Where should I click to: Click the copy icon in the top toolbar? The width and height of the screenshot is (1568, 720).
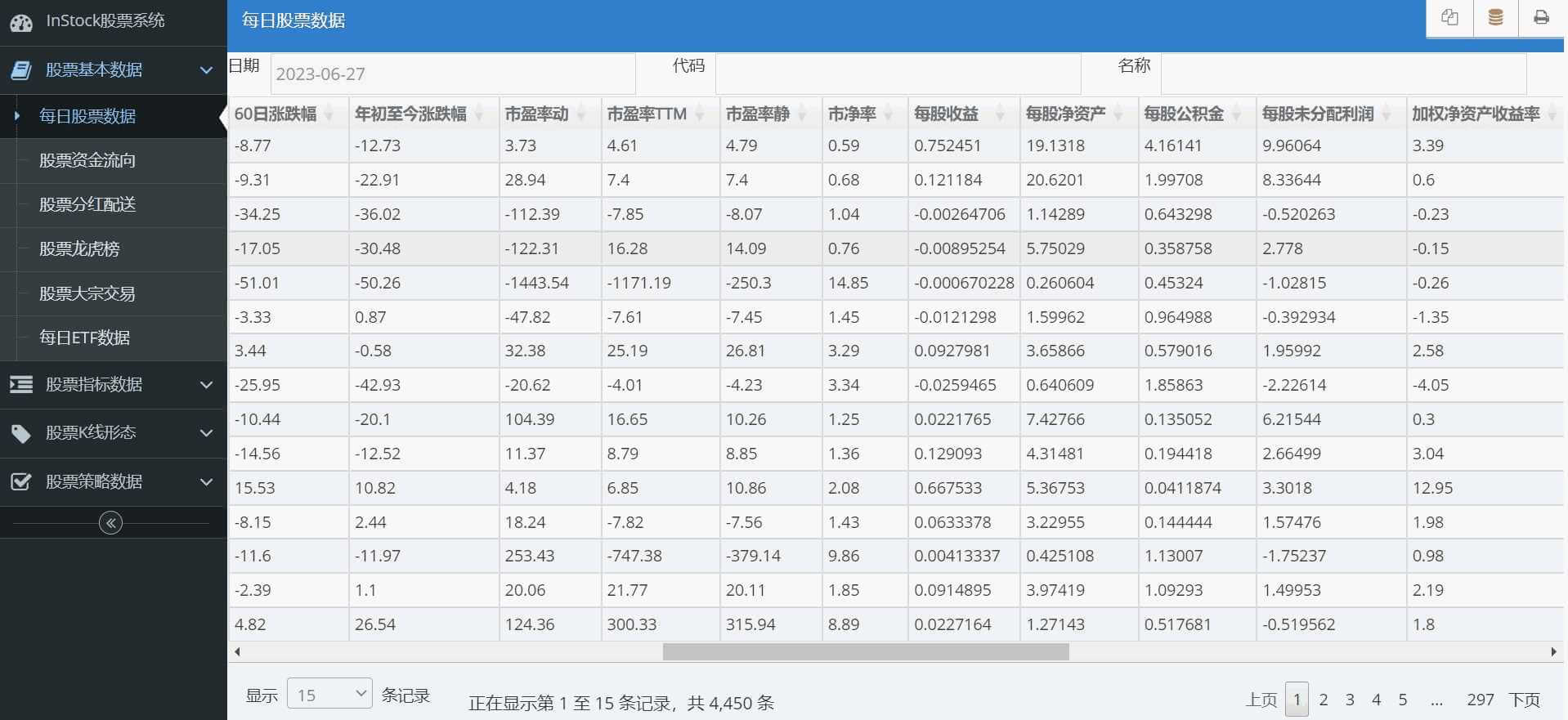1449,17
